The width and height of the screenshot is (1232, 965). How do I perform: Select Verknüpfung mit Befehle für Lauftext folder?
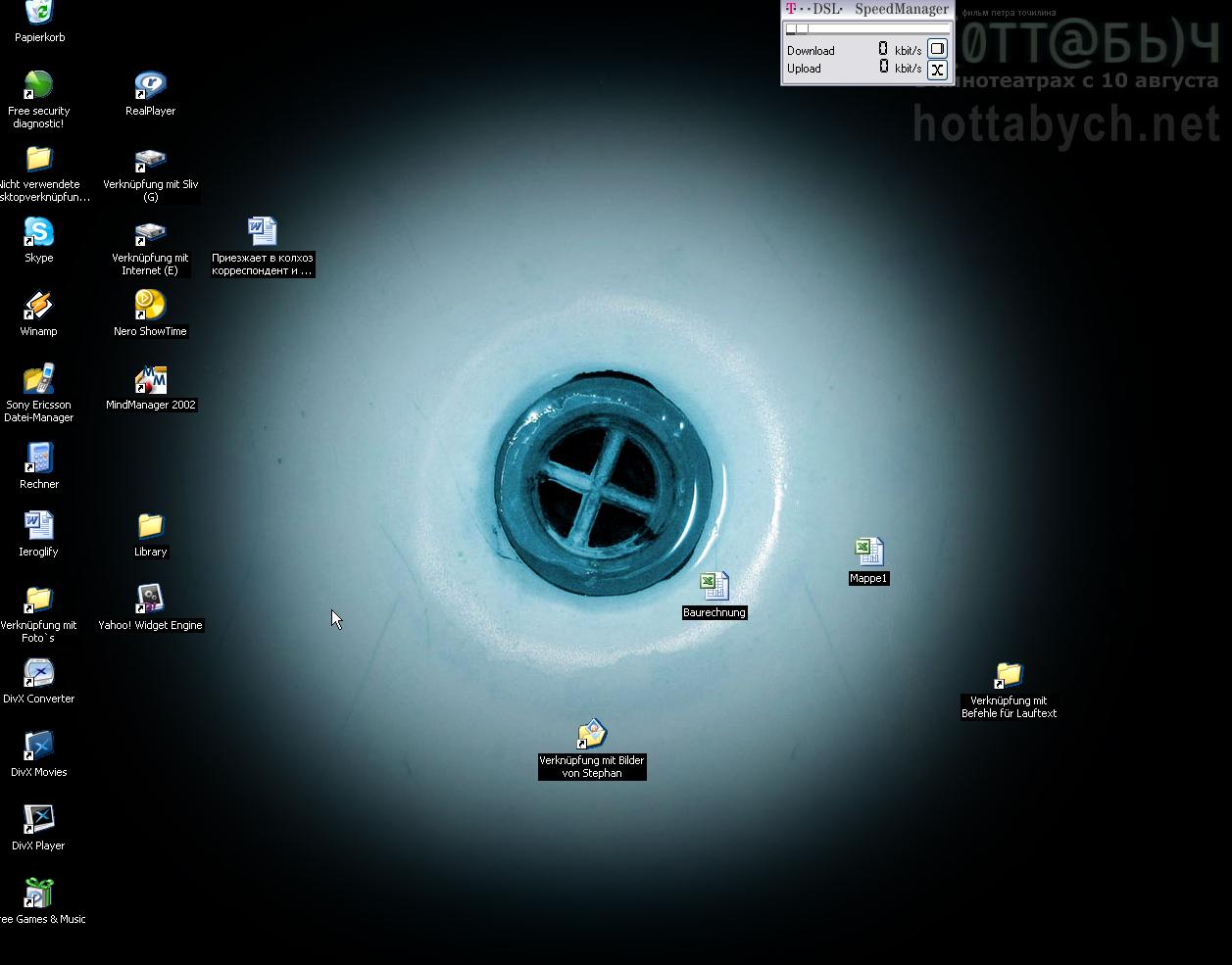[x=1009, y=675]
